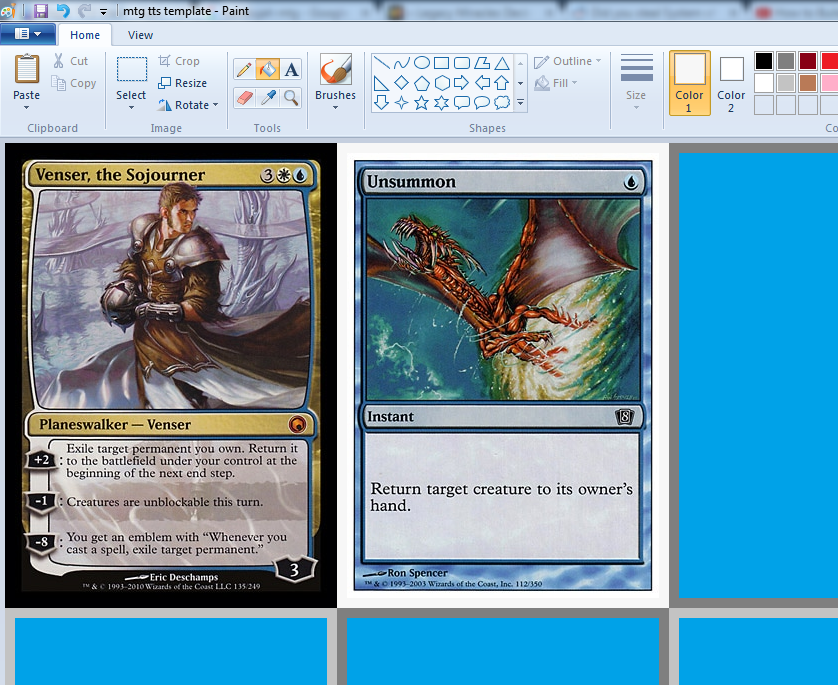The image size is (838, 685).
Task: Choose the Diamond shape
Action: pyautogui.click(x=401, y=83)
